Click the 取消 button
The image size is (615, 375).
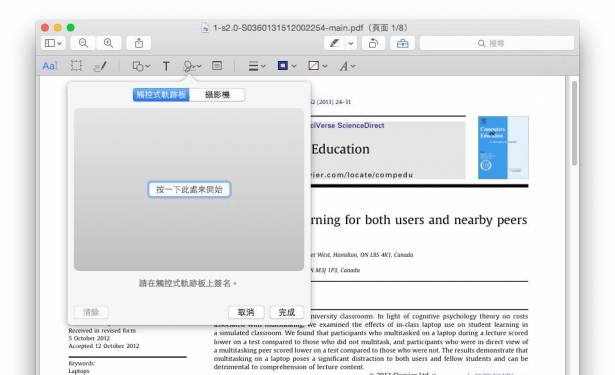tap(246, 312)
